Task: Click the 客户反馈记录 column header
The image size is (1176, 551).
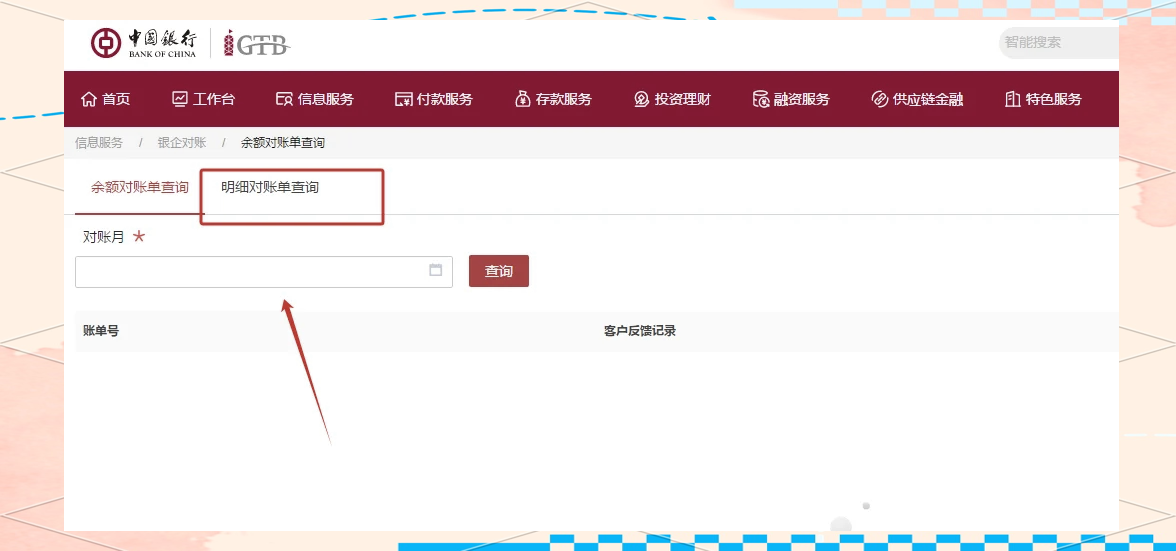Action: [640, 331]
